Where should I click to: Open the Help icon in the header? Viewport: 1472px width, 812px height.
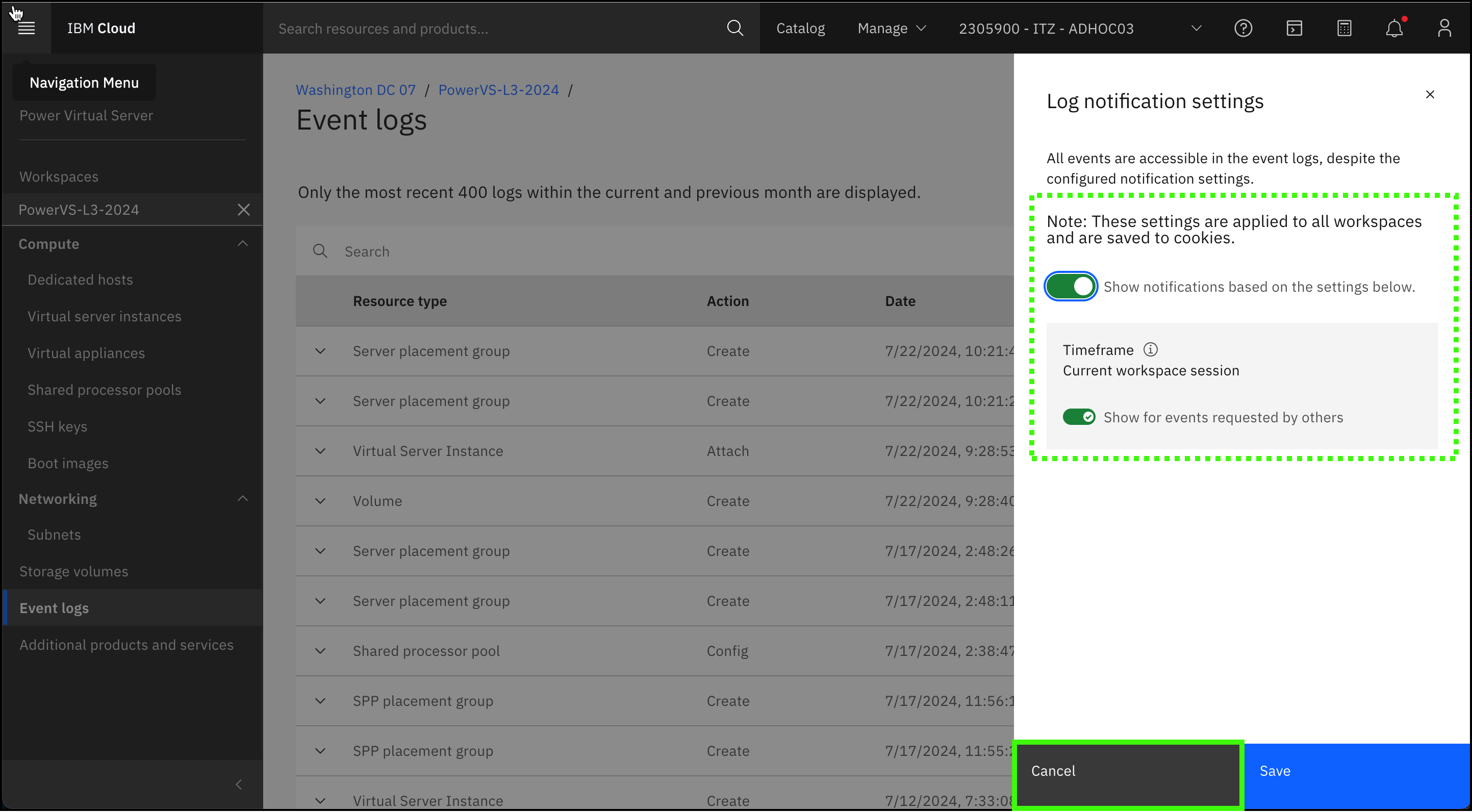click(x=1243, y=28)
